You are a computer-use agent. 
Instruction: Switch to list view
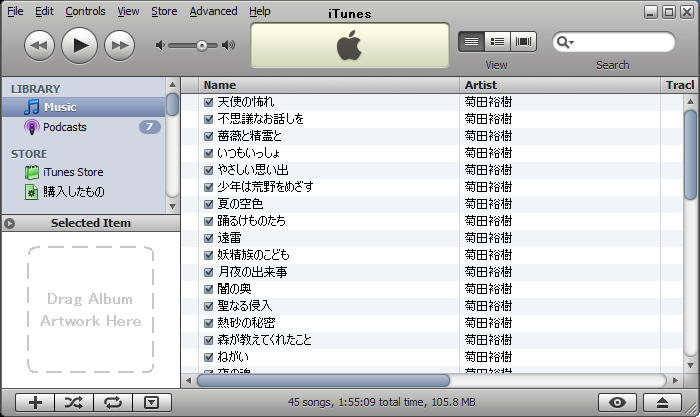471,42
